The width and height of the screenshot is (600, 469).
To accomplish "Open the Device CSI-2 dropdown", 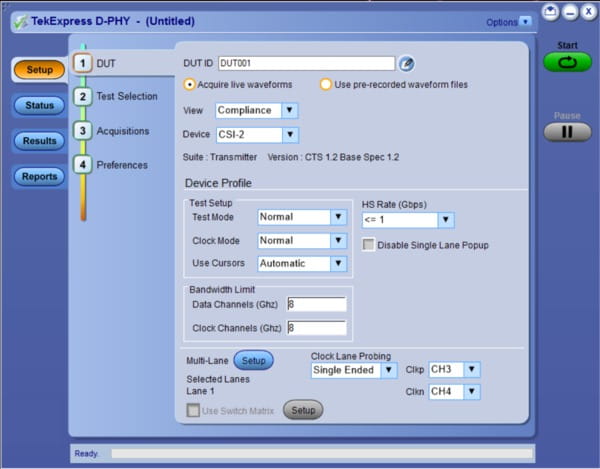I will click(290, 135).
